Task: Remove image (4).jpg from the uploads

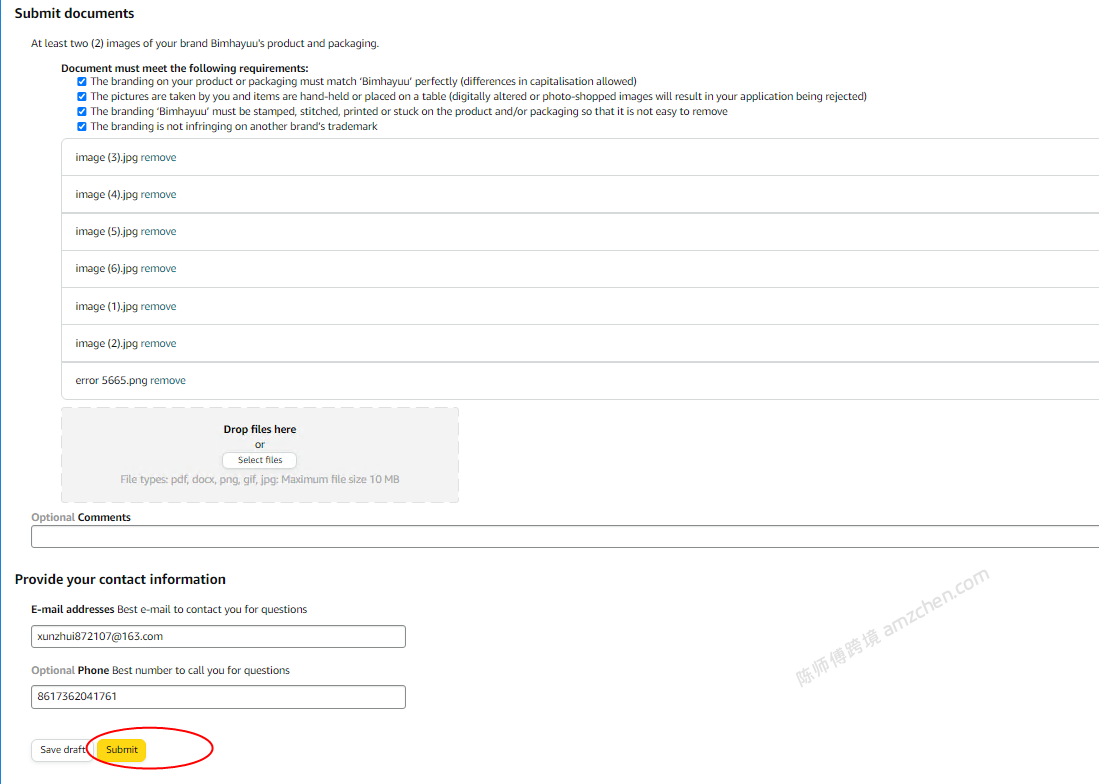Action: coord(158,195)
